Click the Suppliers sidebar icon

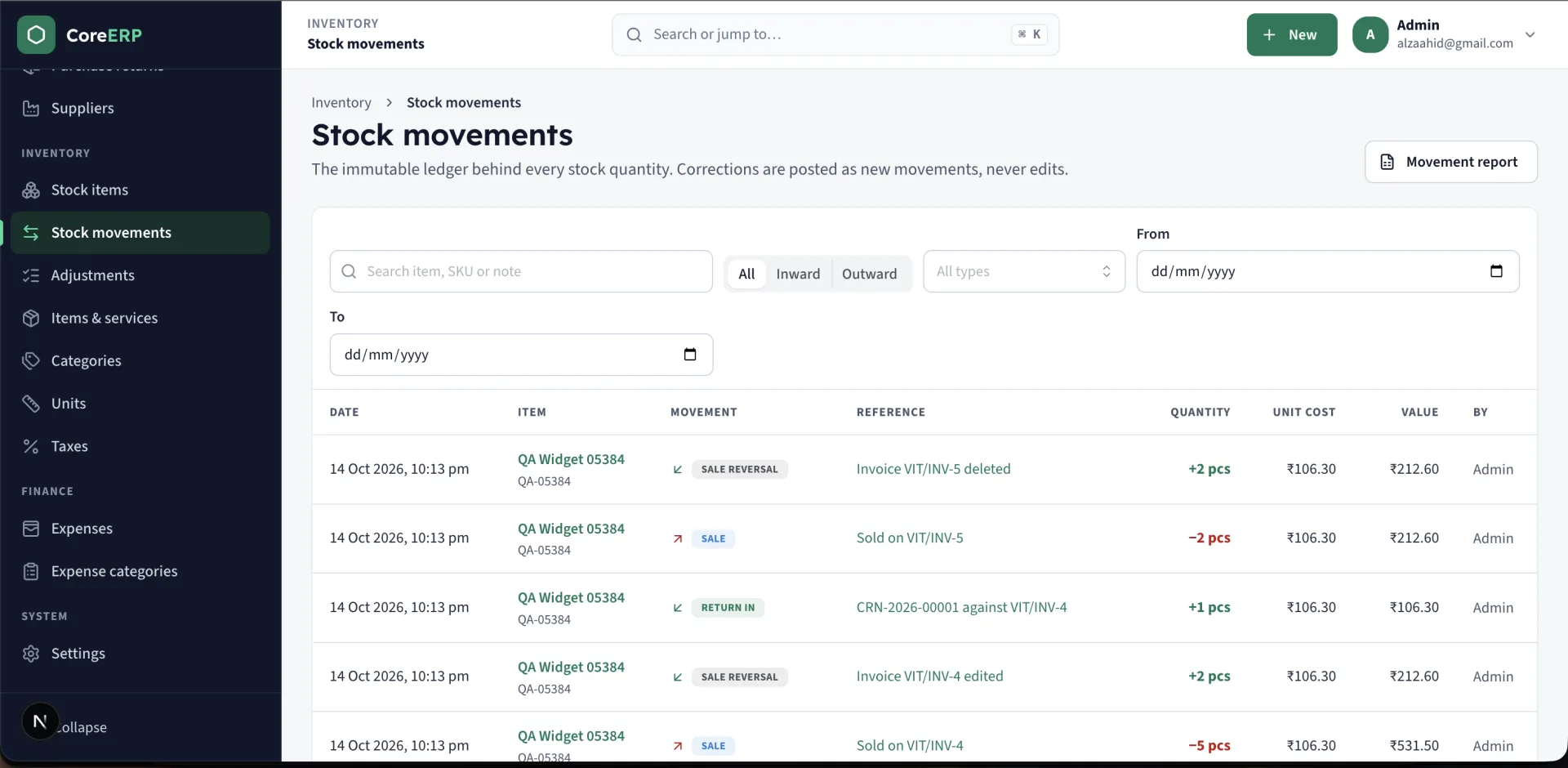tap(31, 108)
